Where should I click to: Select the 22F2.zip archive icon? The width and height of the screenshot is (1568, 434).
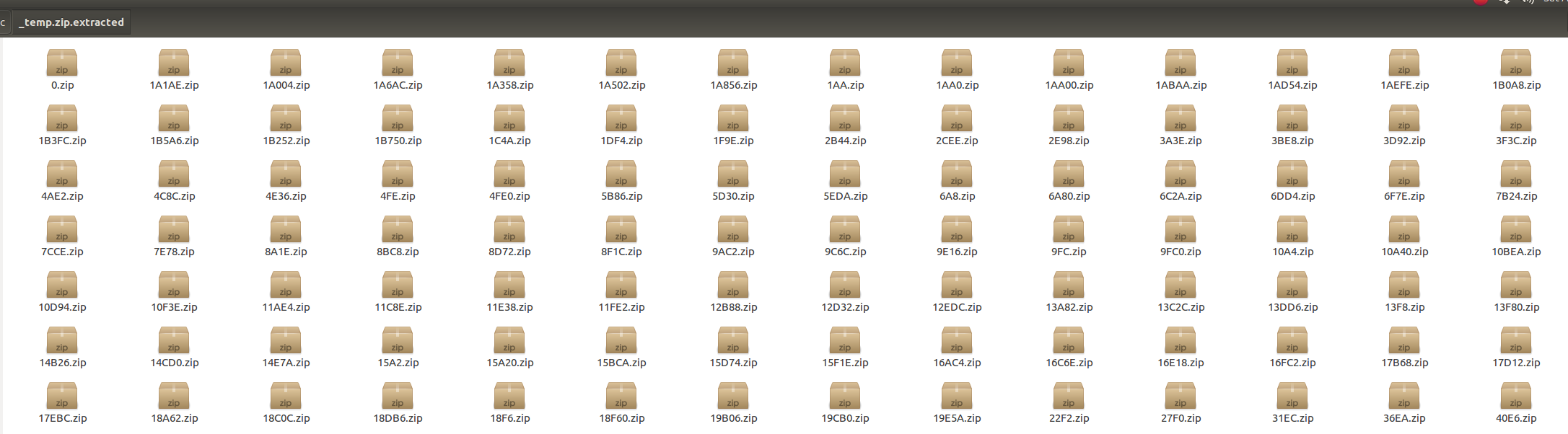coord(1069,396)
